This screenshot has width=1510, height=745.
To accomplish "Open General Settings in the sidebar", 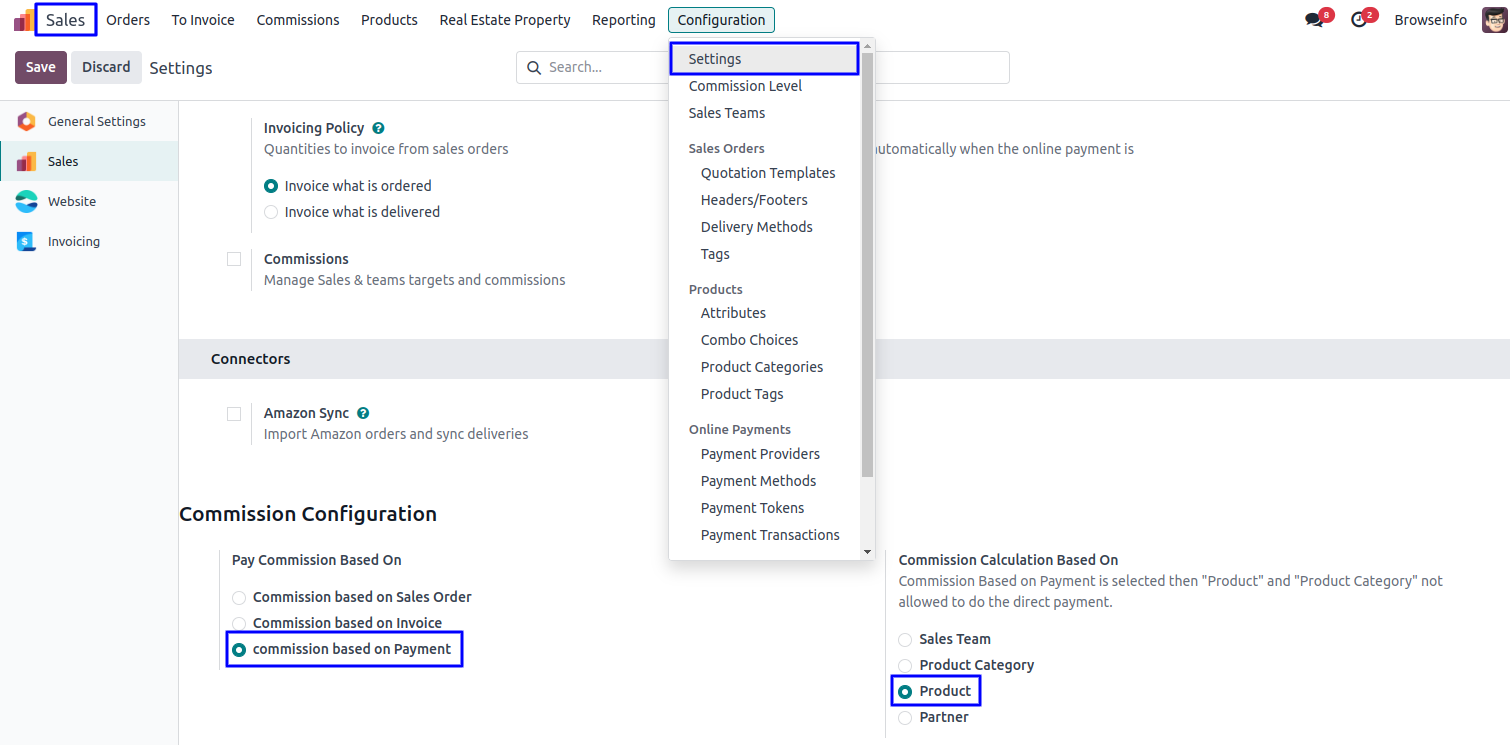I will pos(96,121).
